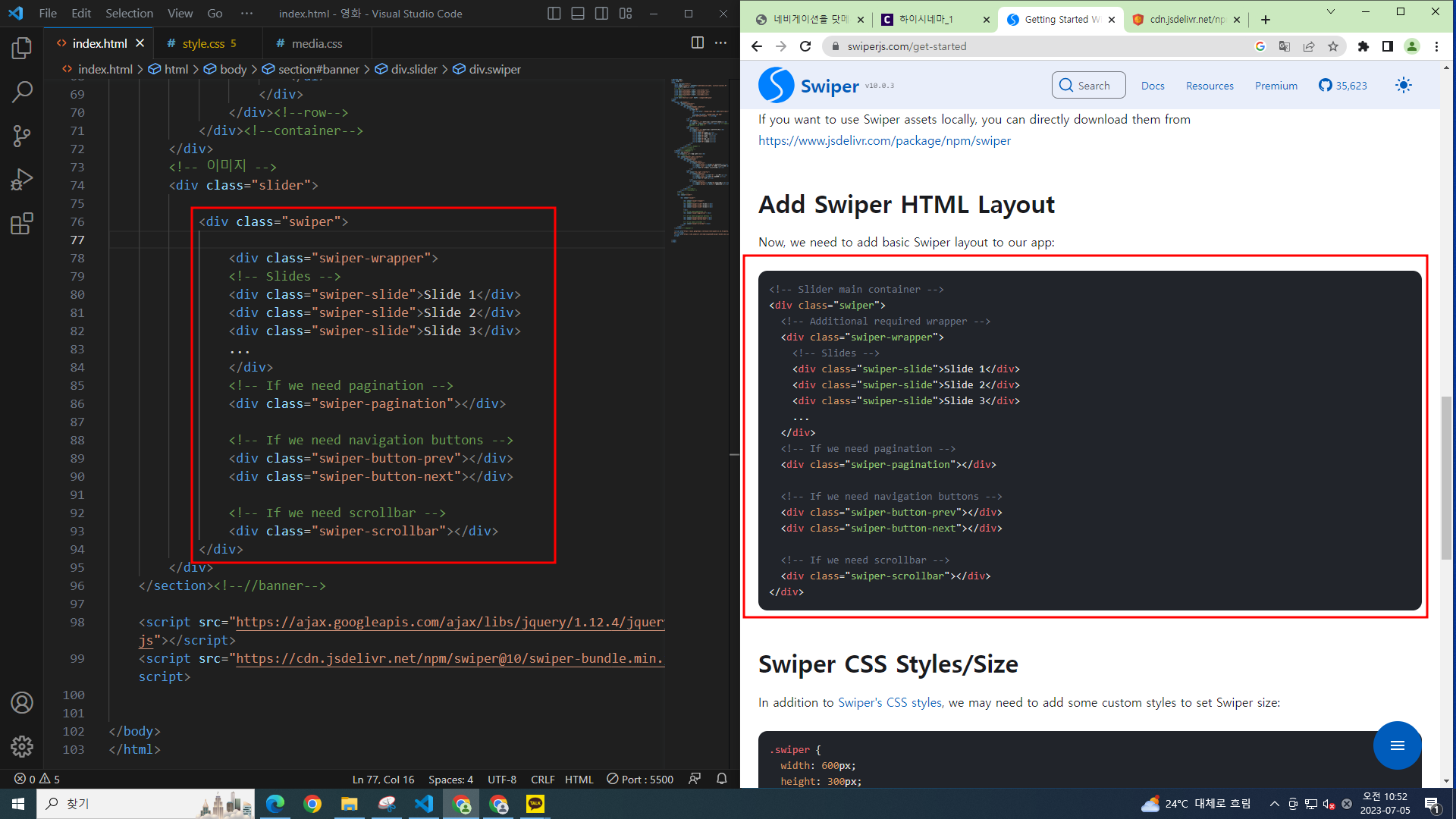Viewport: 1456px width, 819px height.
Task: Open the Manage gear icon
Action: coord(22,746)
